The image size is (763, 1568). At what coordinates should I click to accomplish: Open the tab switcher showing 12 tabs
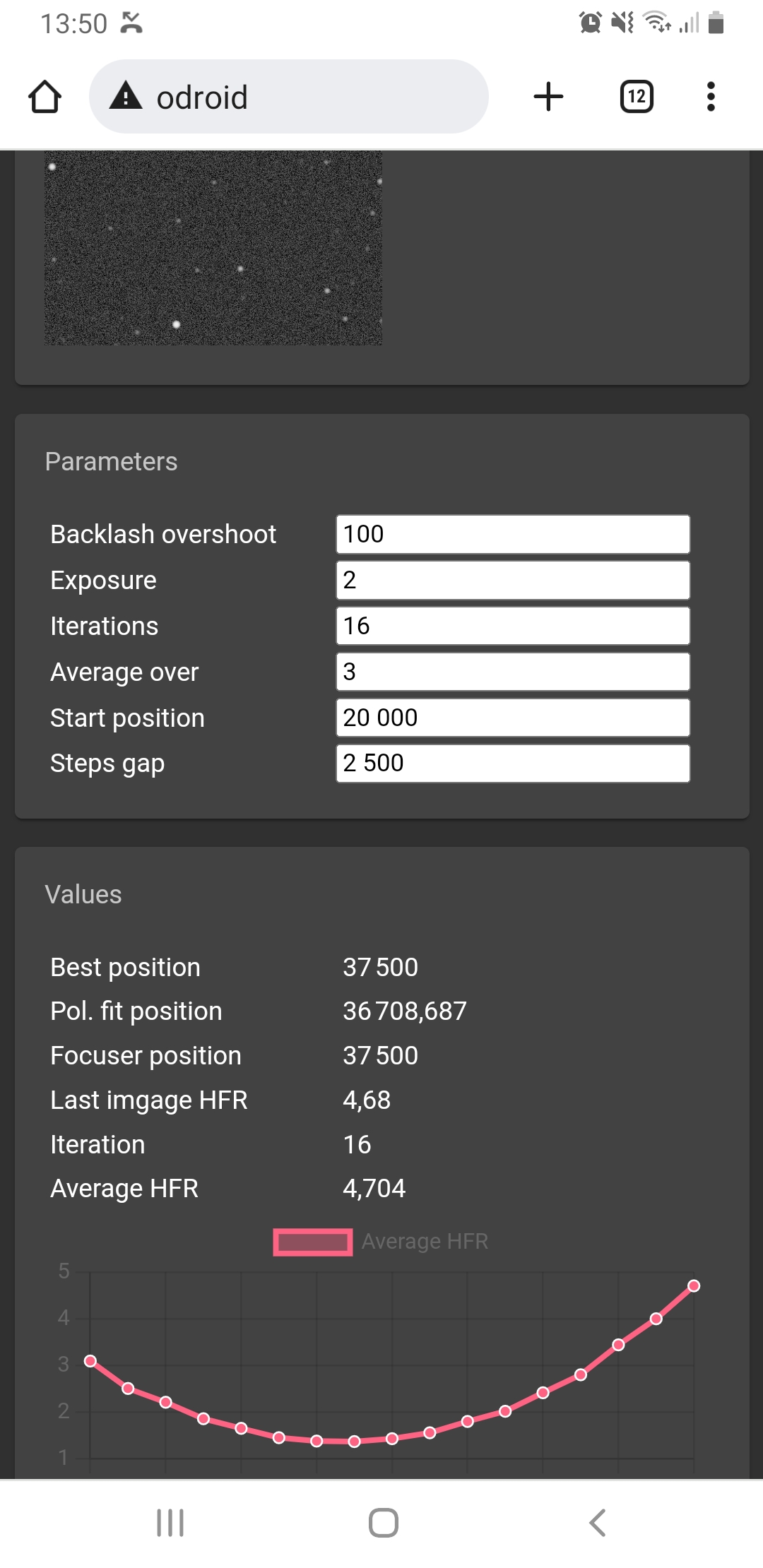point(636,97)
